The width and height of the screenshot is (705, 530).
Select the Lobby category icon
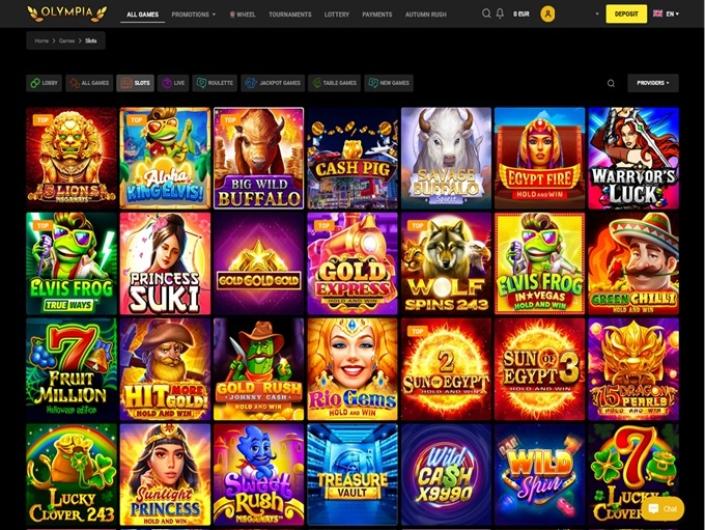point(36,83)
